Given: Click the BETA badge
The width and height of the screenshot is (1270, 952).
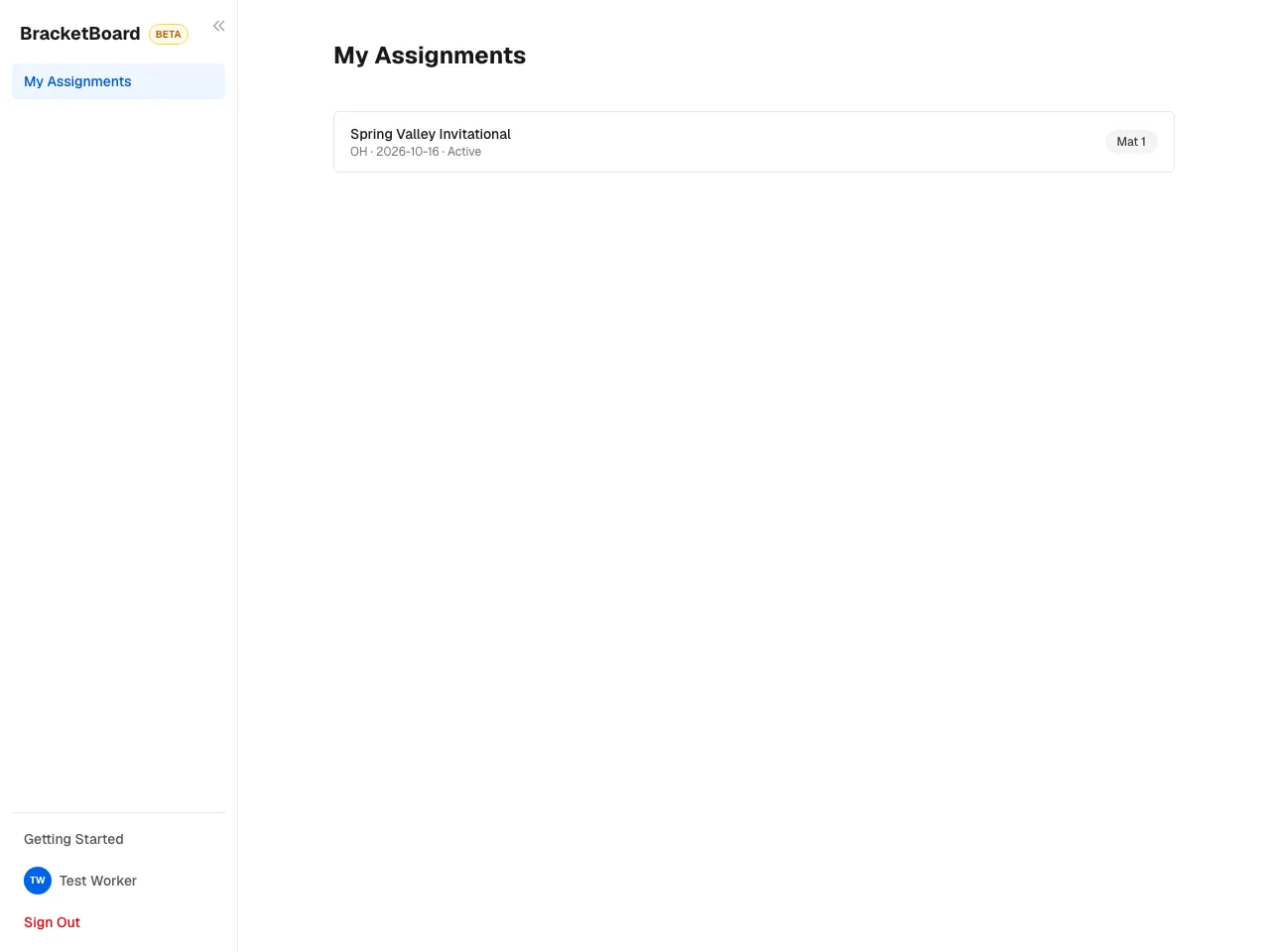Looking at the screenshot, I should [x=169, y=34].
